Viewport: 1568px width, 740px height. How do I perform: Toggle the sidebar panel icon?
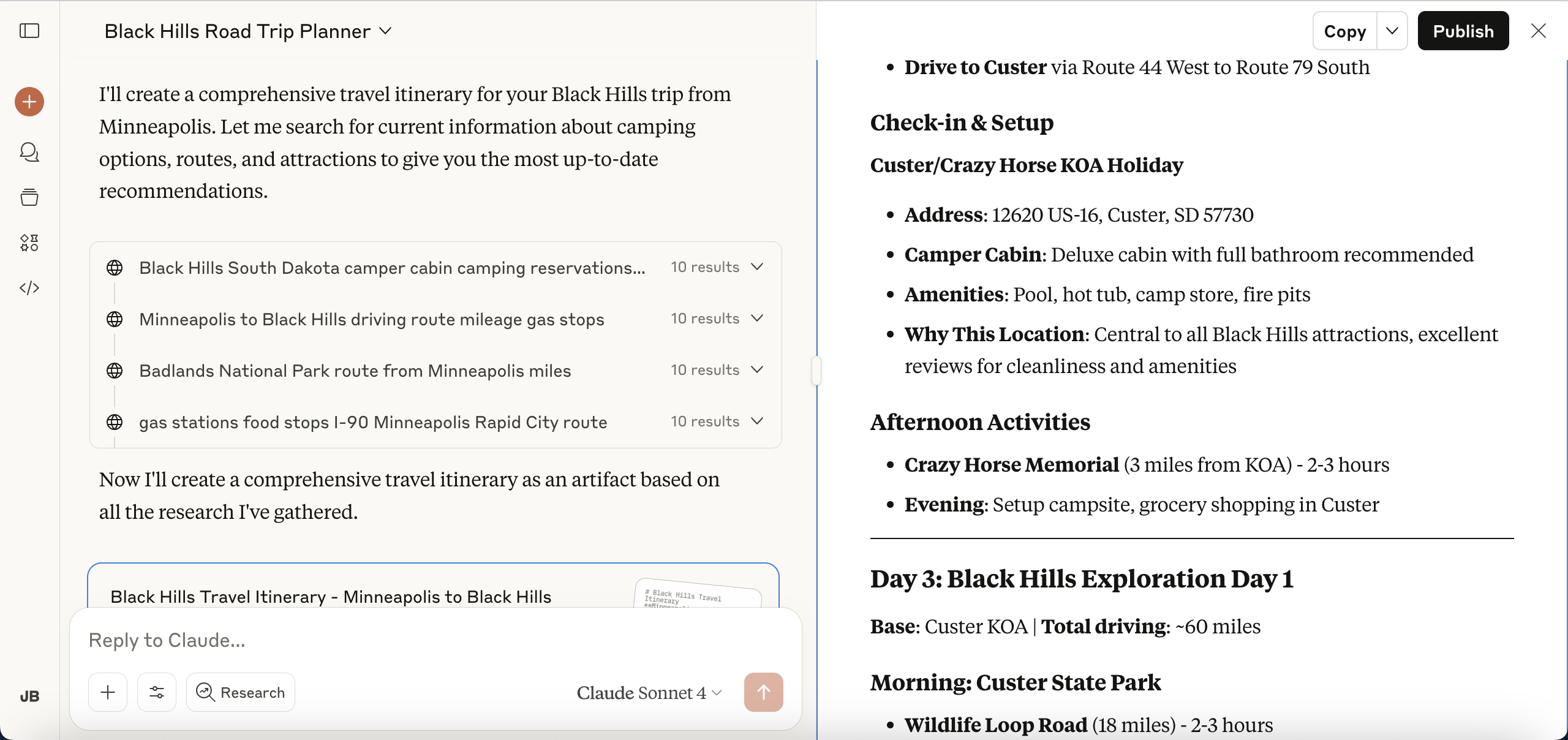(29, 31)
